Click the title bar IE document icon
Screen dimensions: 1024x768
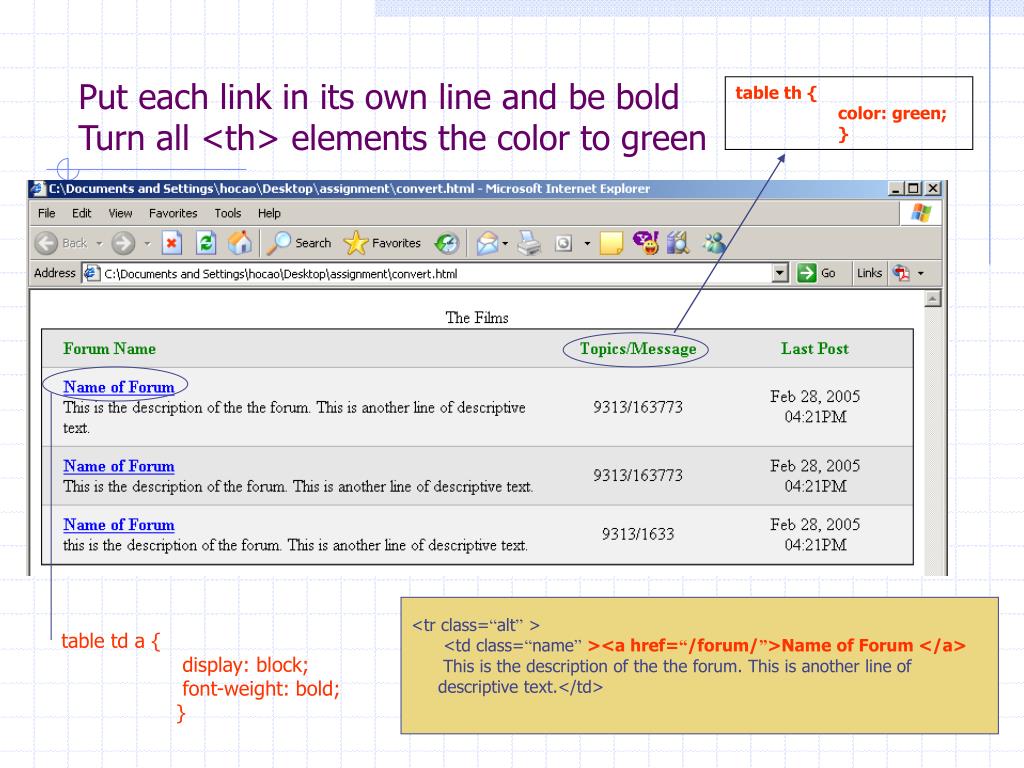(x=39, y=189)
